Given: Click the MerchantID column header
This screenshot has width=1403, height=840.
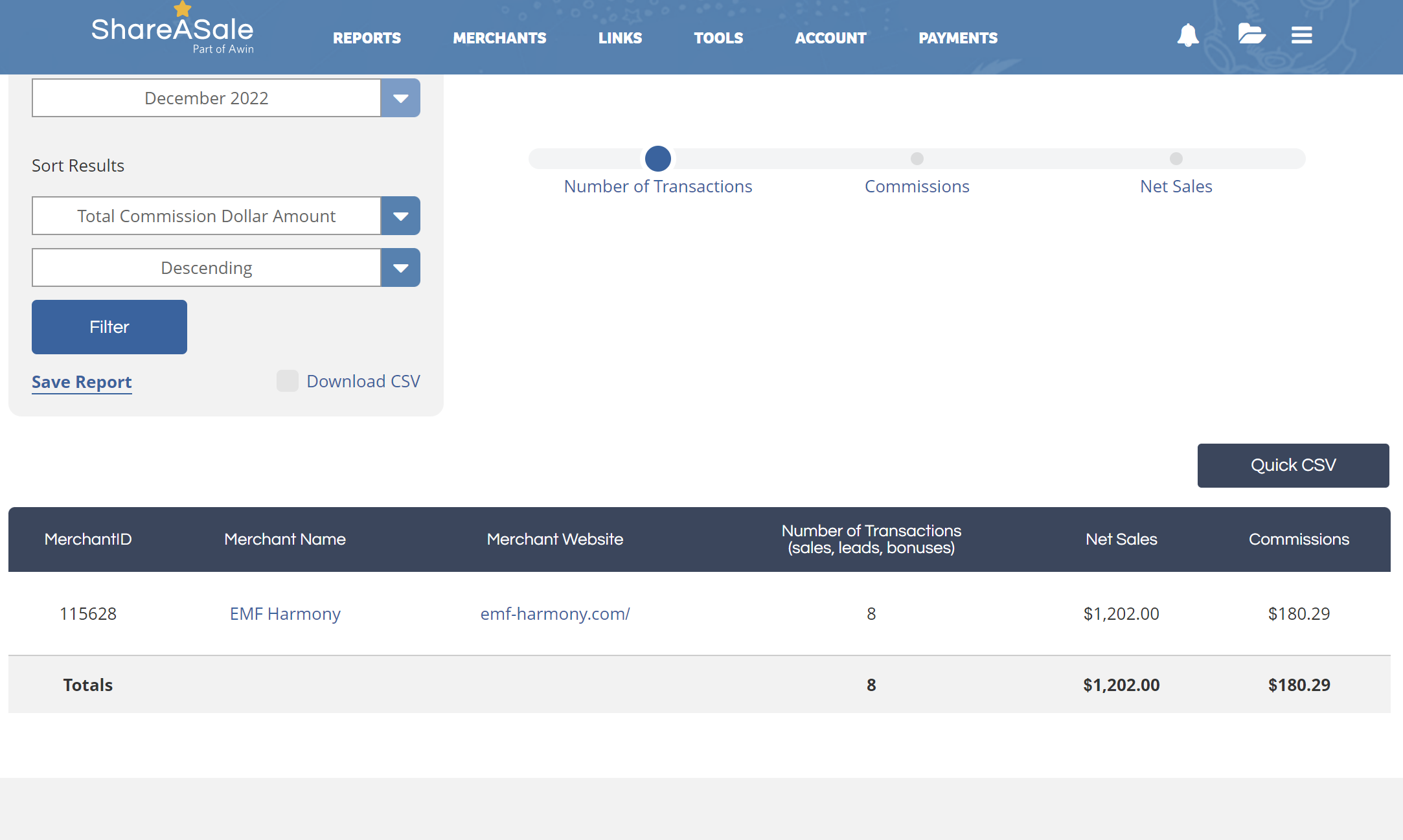Looking at the screenshot, I should pyautogui.click(x=88, y=539).
